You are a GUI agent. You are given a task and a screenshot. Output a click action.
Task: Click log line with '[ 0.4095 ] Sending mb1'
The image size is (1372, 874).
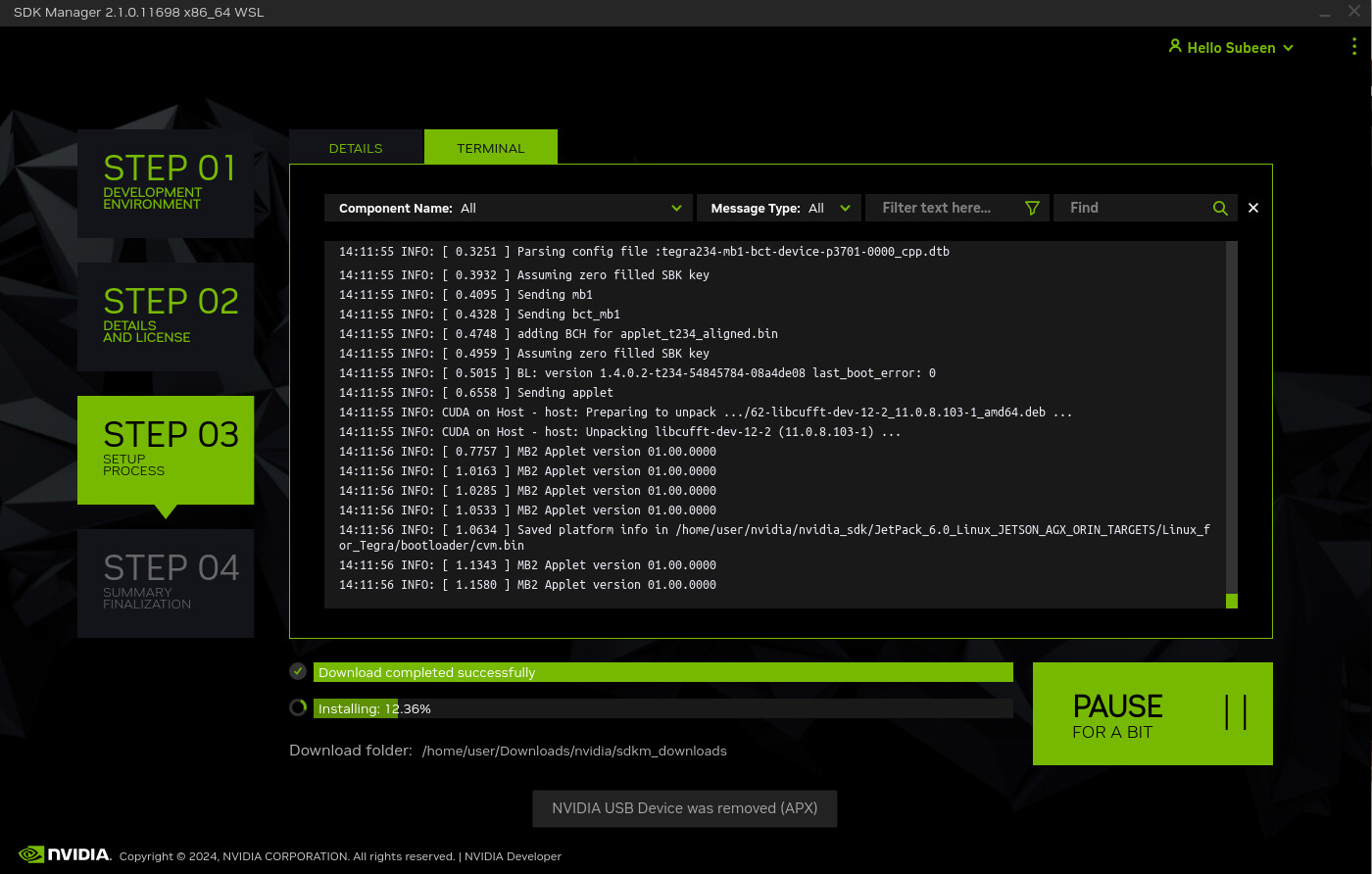(466, 295)
